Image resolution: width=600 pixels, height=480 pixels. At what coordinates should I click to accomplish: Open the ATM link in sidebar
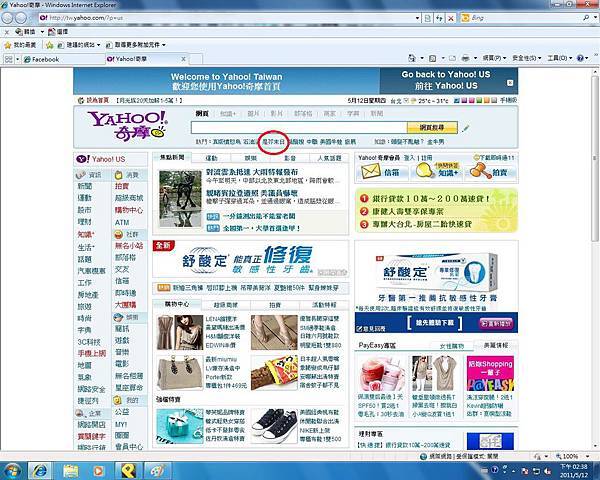point(122,222)
